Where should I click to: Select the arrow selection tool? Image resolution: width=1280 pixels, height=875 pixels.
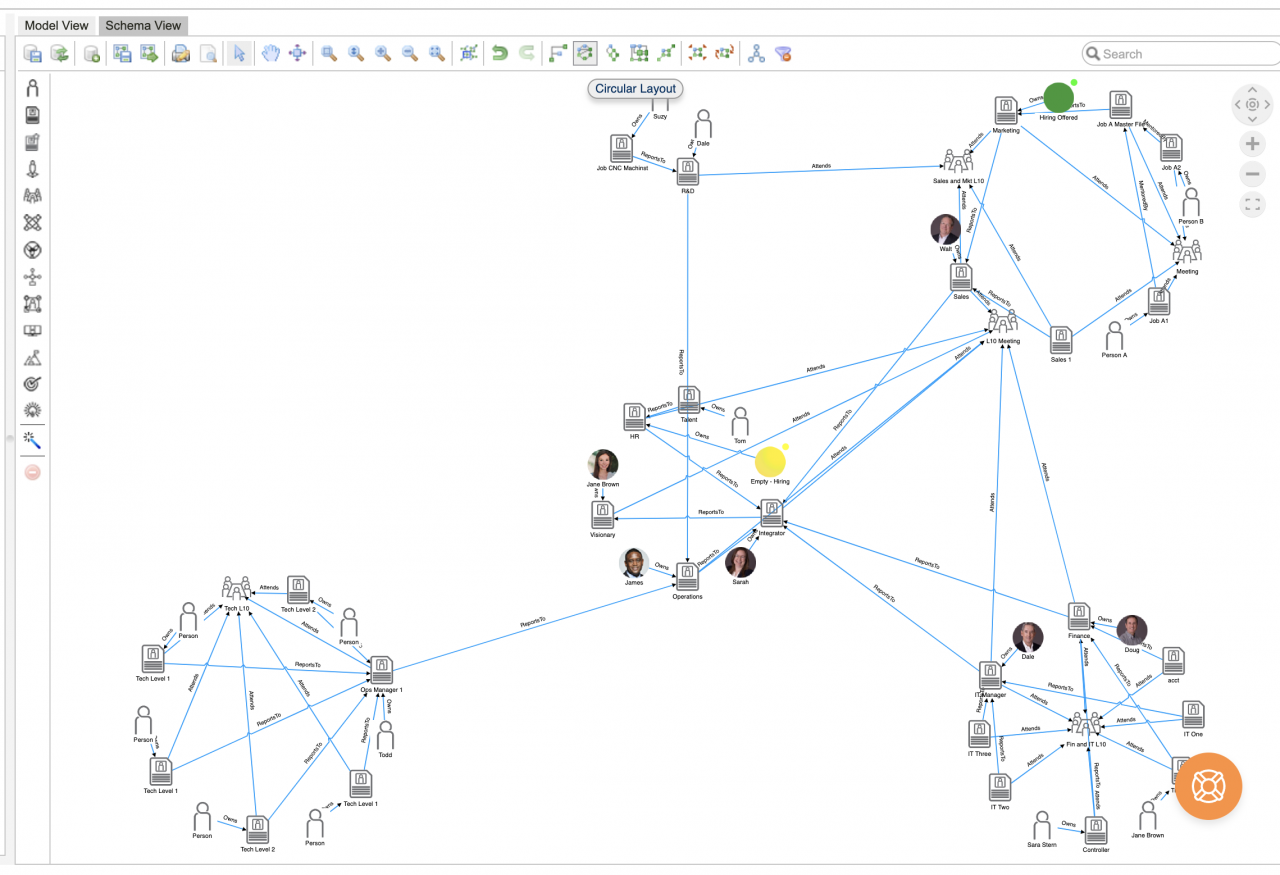[239, 53]
